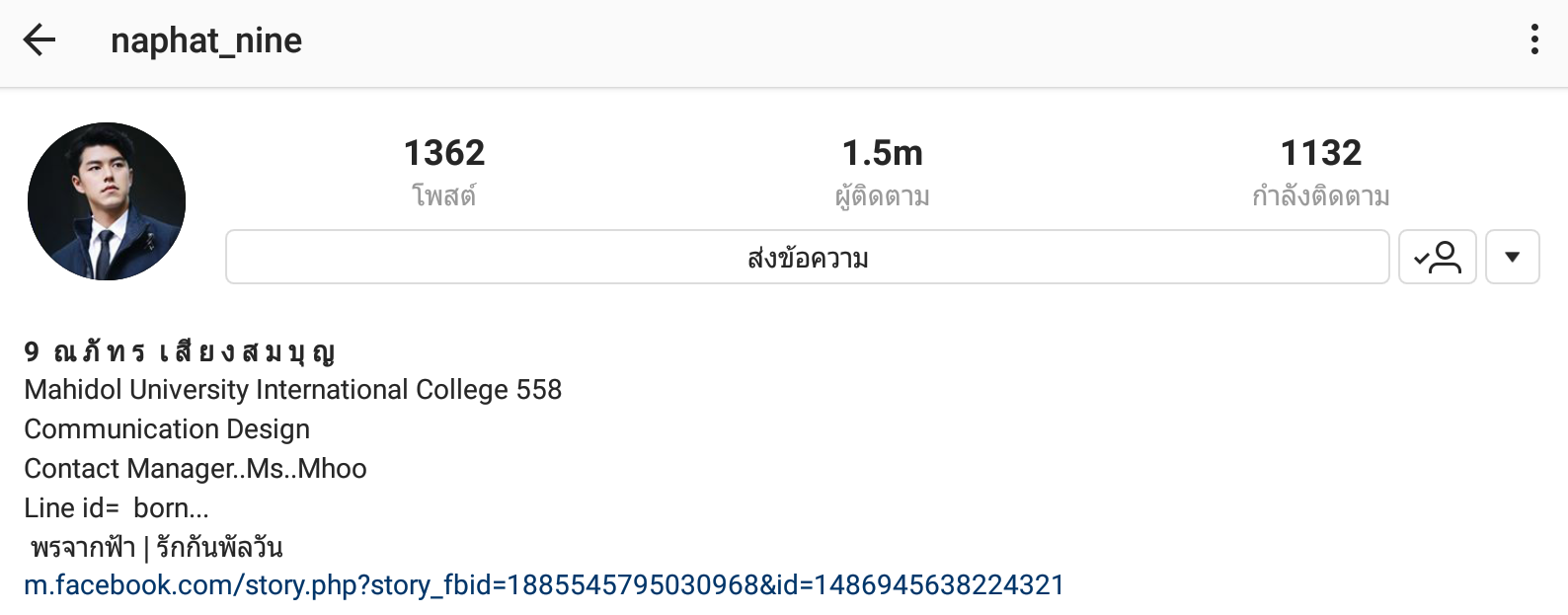Tap the Communication Design bio line
This screenshot has height=615, width=1568.
click(x=167, y=429)
